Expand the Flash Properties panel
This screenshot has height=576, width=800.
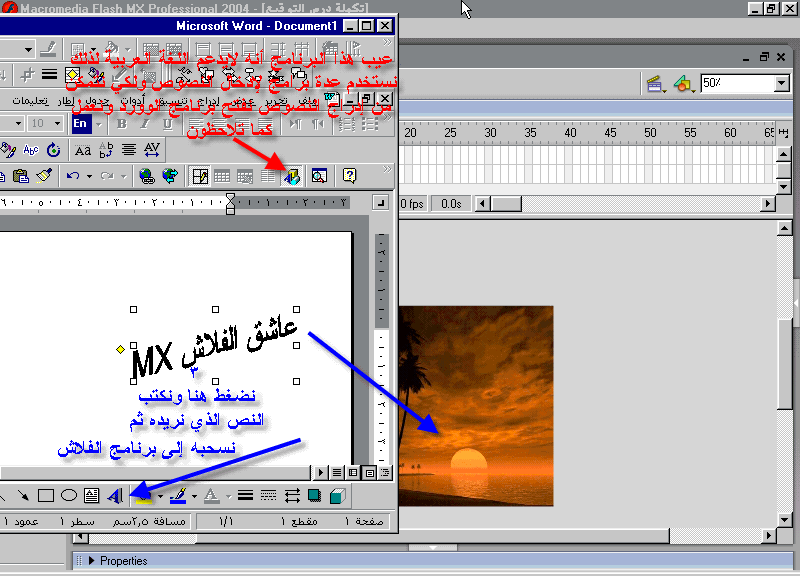coord(92,560)
